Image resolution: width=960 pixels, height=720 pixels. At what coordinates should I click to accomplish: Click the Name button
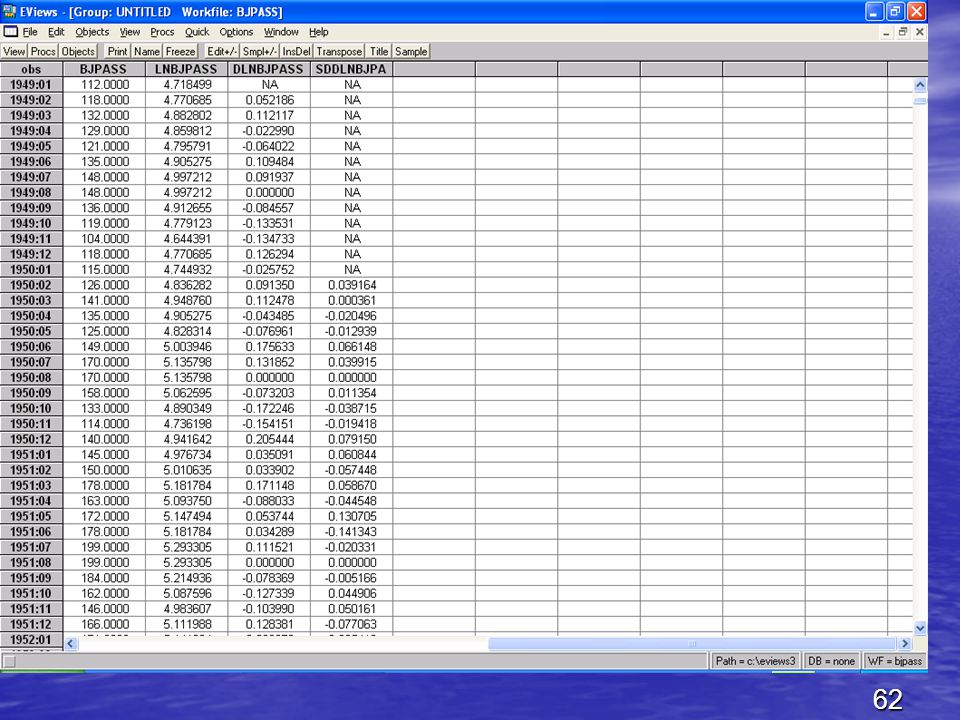tap(147, 51)
